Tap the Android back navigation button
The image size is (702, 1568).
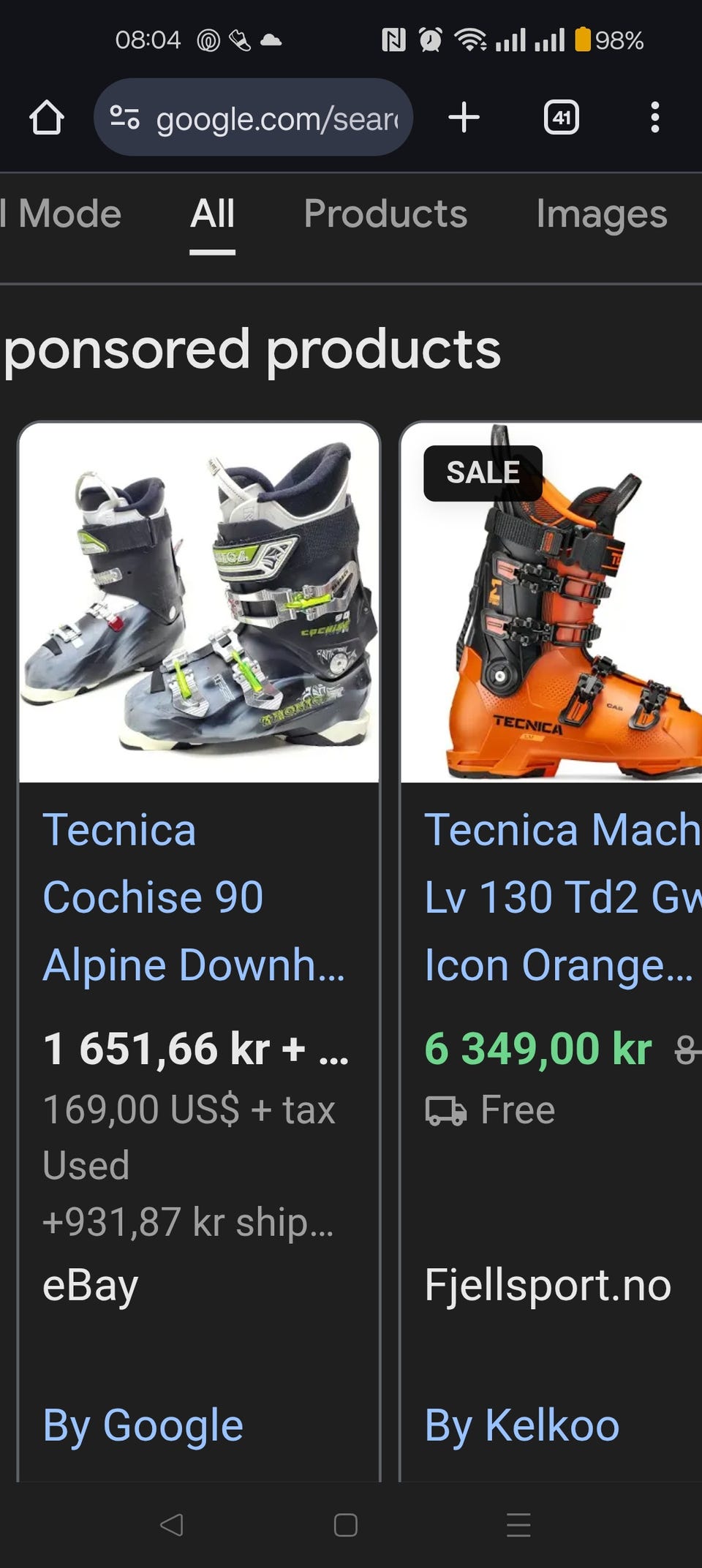point(171,1525)
